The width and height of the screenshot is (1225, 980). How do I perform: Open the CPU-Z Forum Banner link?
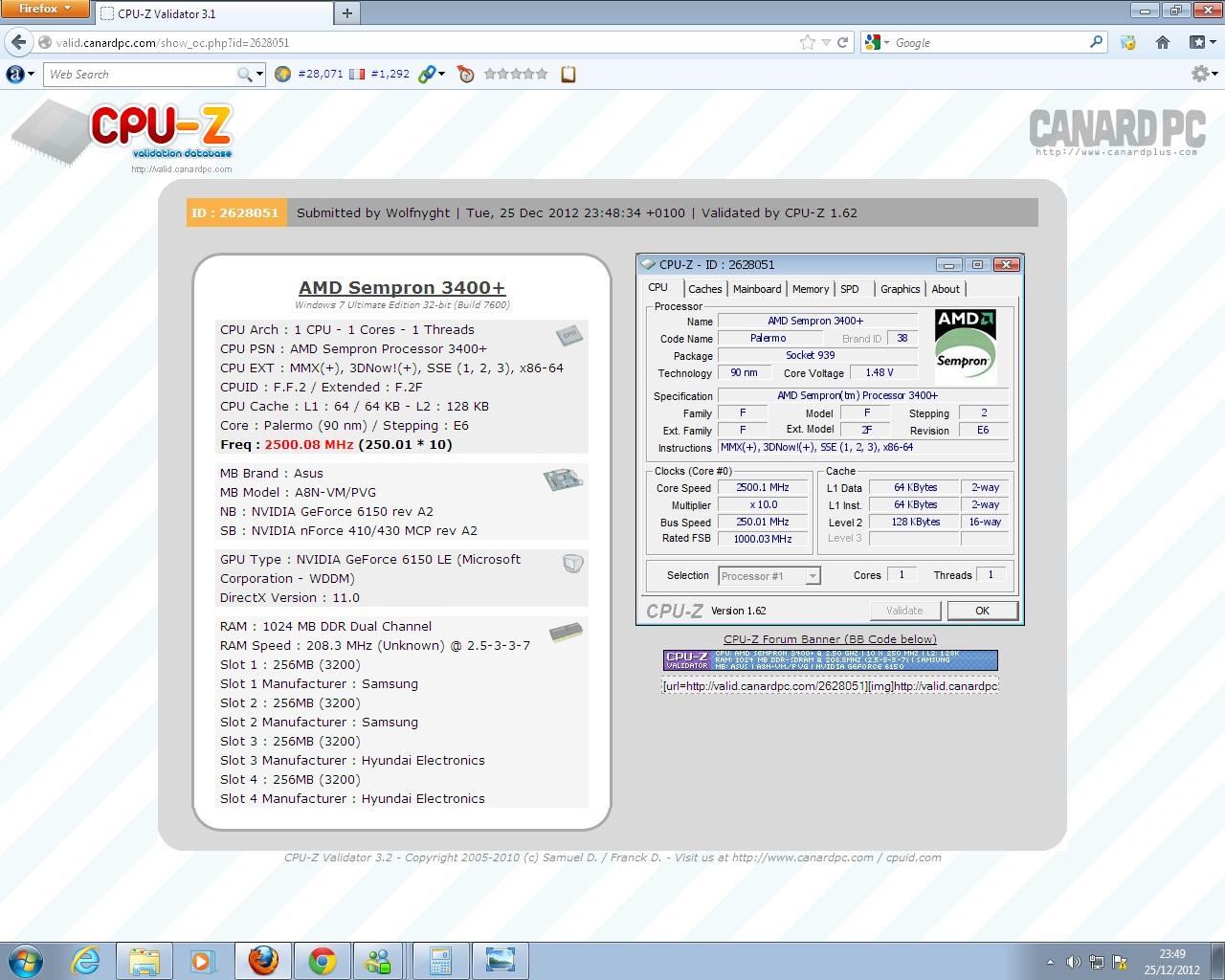pyautogui.click(x=830, y=639)
